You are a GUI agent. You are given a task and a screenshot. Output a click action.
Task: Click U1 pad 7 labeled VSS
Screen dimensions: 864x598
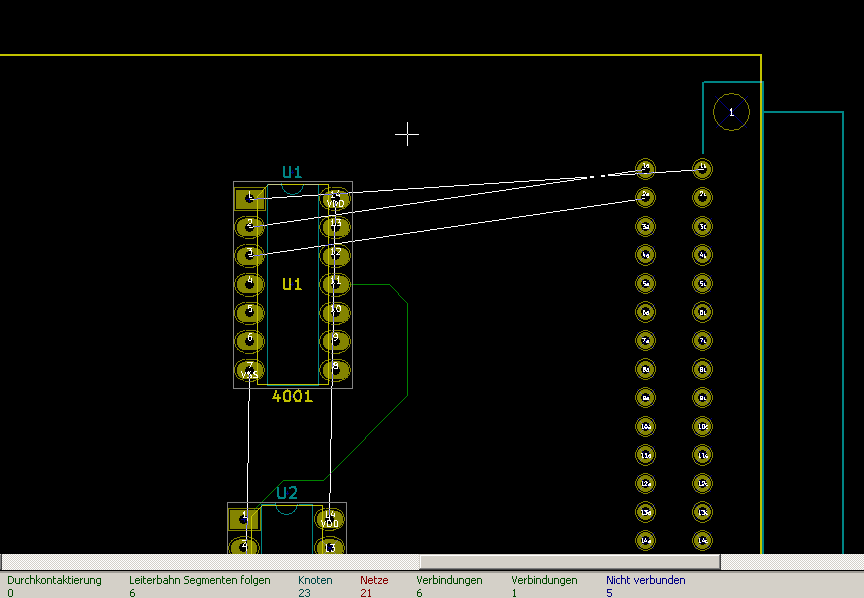(249, 370)
